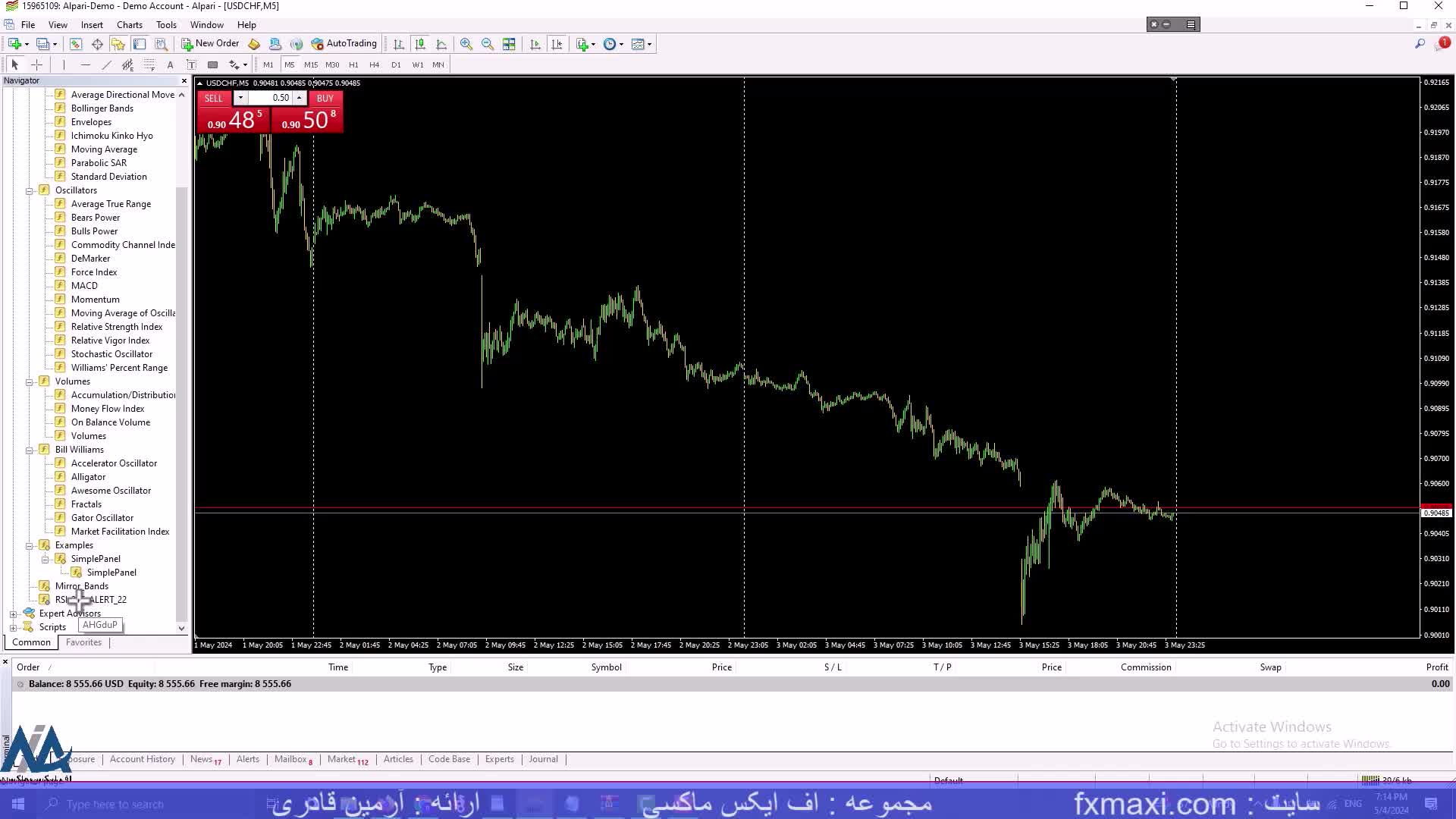Open the trade volume dropdown arrow

[240, 98]
